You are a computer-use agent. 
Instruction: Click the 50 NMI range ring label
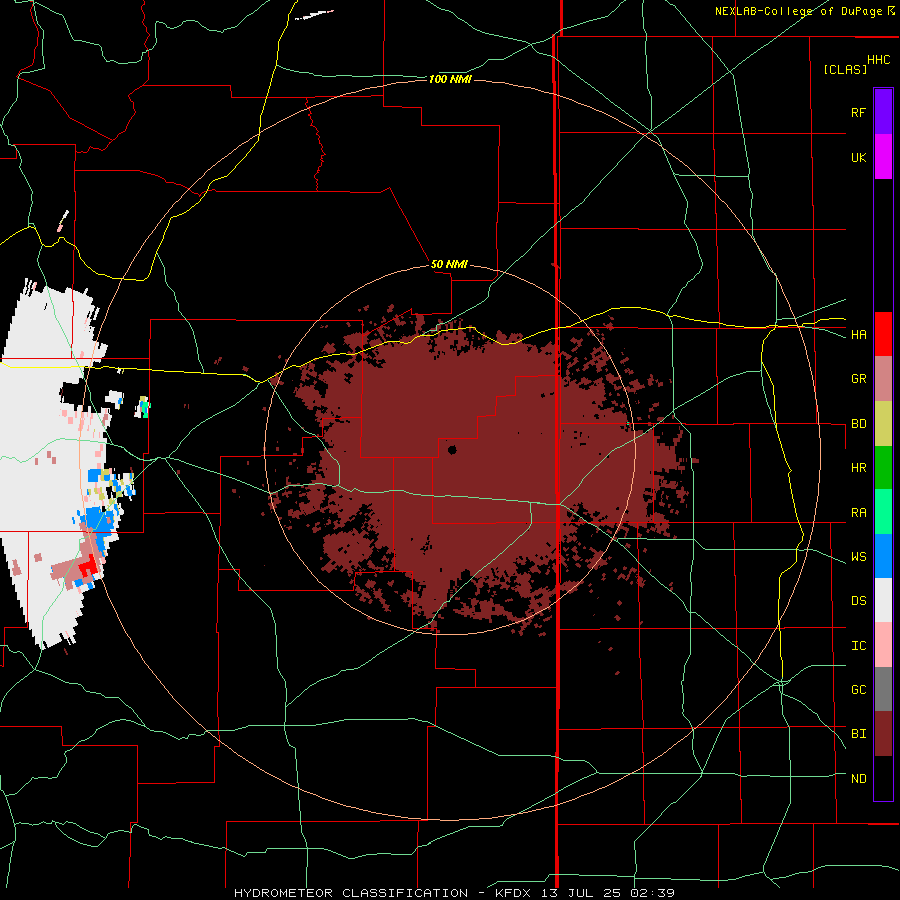pos(449,264)
